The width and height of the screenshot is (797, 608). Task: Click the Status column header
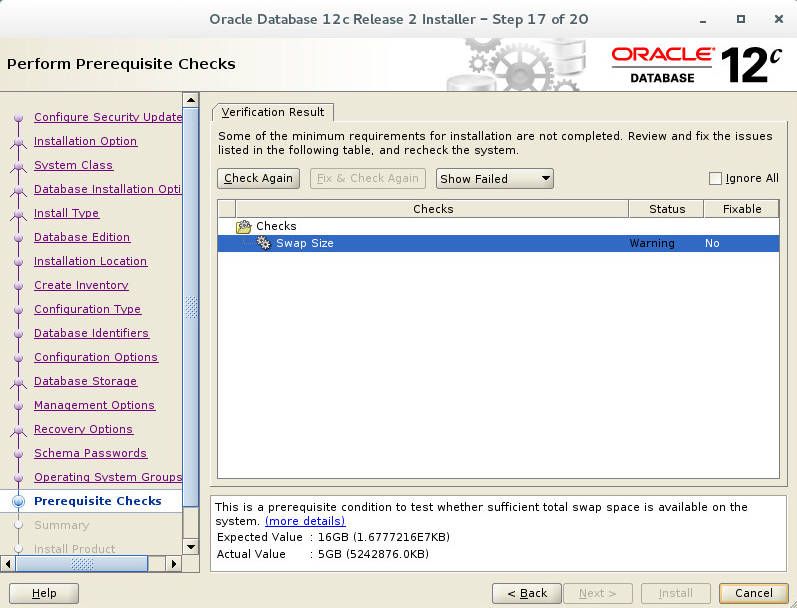pyautogui.click(x=666, y=209)
